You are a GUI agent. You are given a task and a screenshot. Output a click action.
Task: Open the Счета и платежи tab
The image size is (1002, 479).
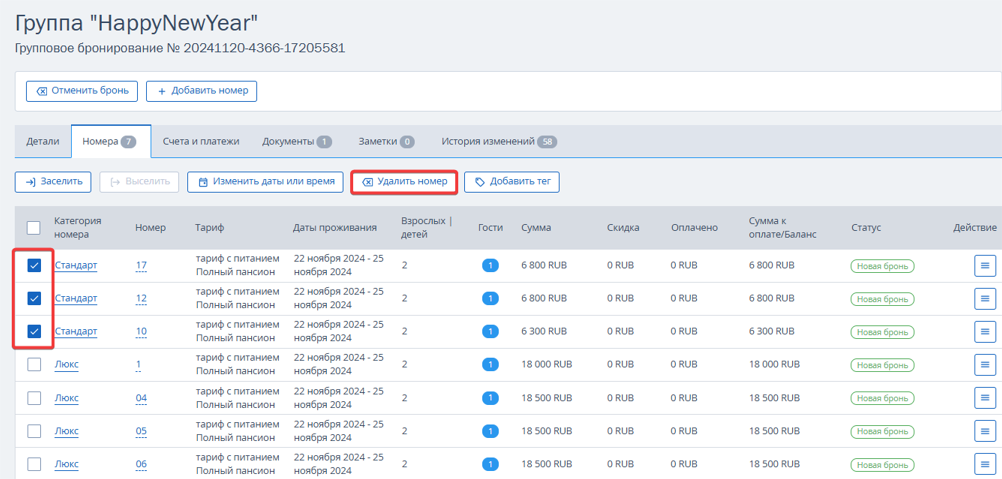coord(201,142)
